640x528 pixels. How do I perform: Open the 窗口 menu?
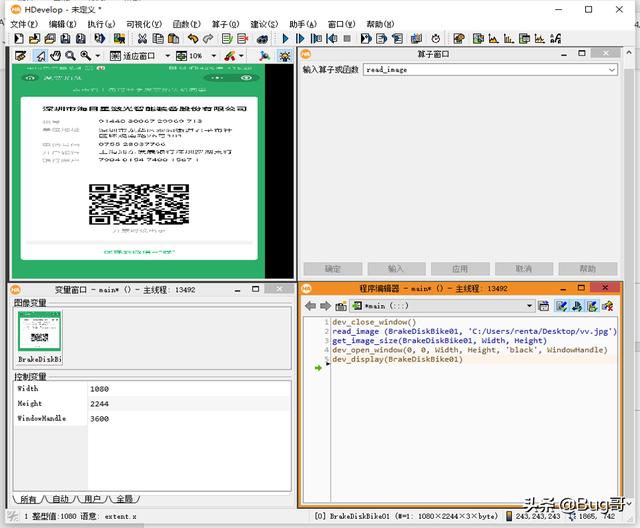(342, 24)
